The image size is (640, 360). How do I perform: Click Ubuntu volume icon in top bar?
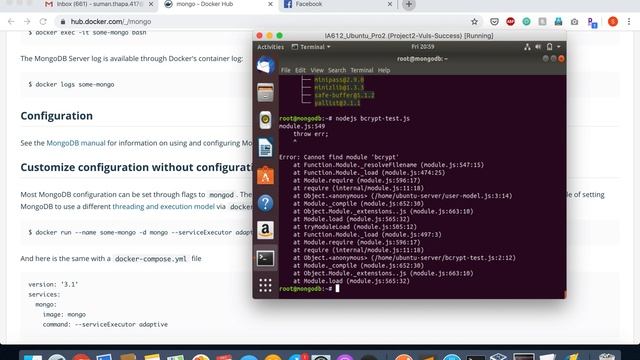pos(538,47)
